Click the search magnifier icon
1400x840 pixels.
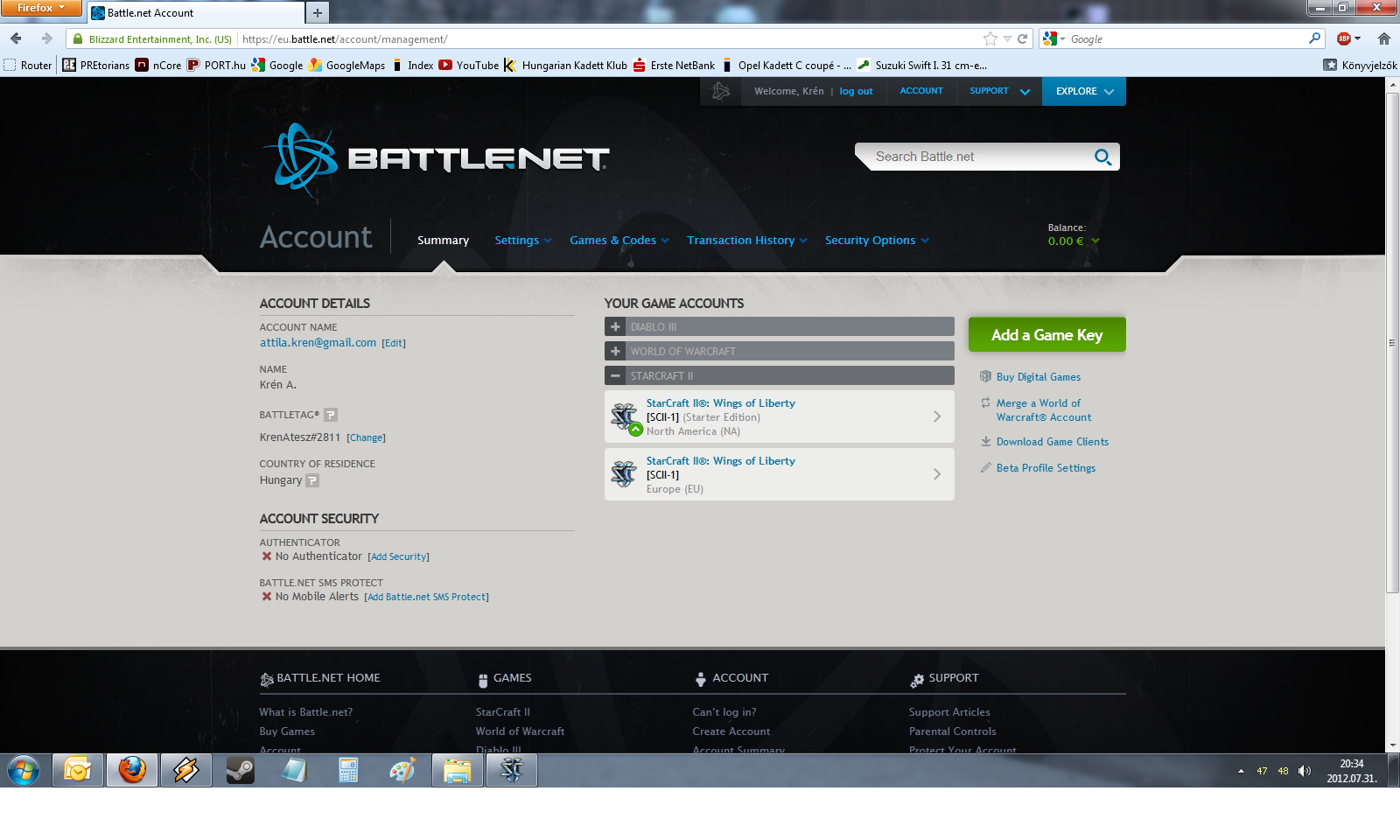[x=1102, y=157]
